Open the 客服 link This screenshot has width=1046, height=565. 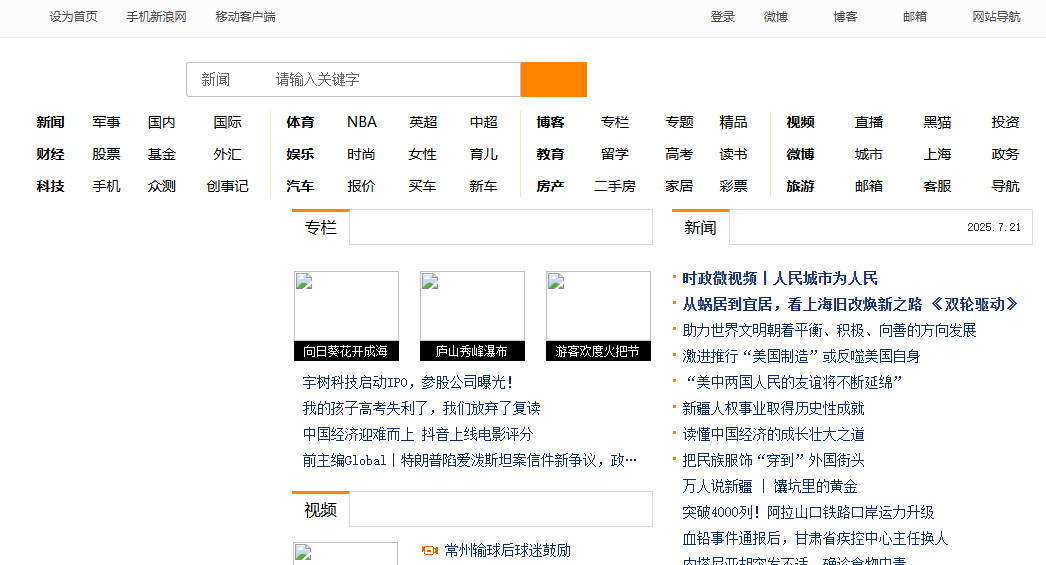pyautogui.click(x=937, y=186)
